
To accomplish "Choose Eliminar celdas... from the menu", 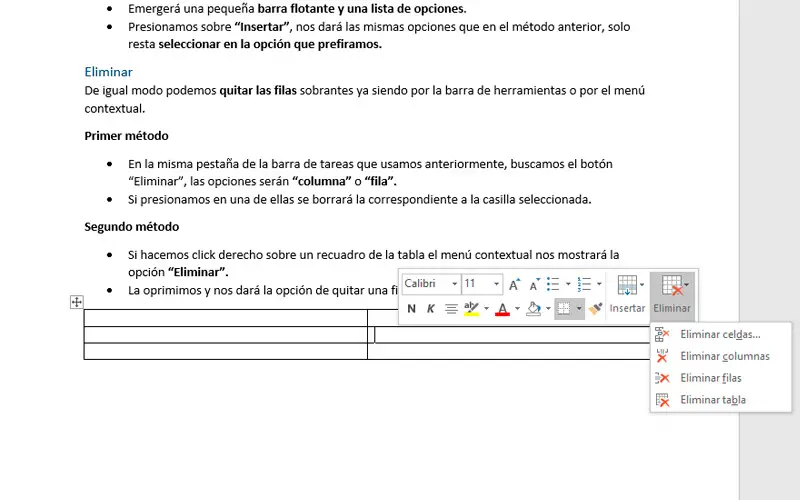I will coord(720,335).
